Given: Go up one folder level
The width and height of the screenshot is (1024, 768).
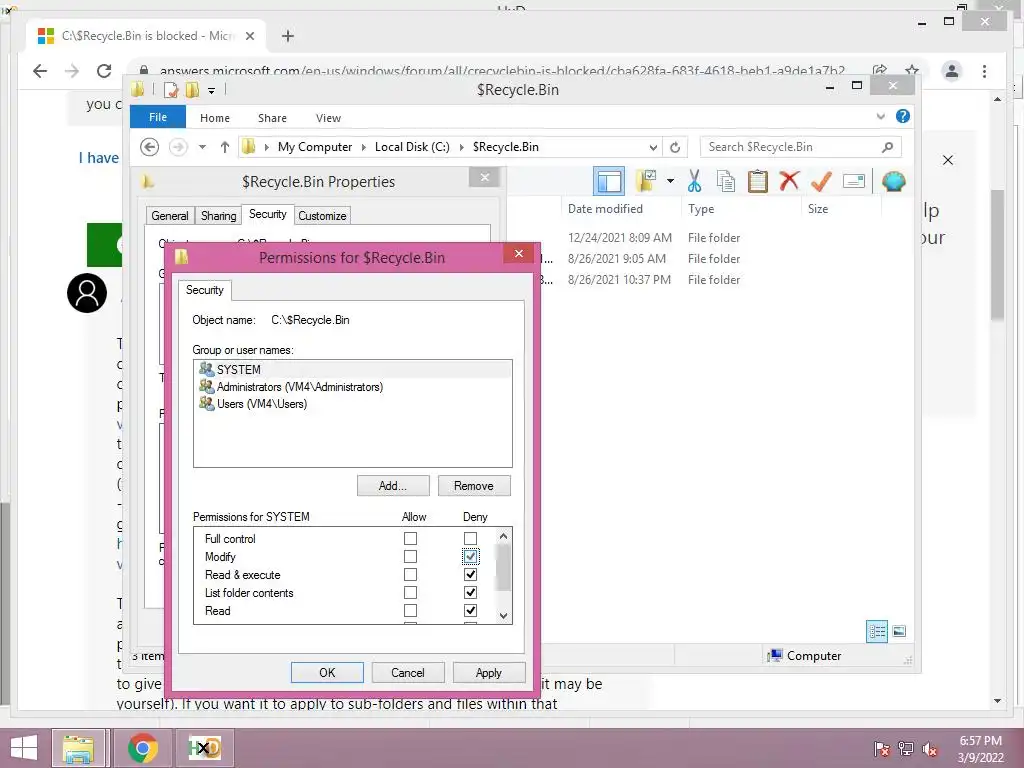Looking at the screenshot, I should 225,147.
